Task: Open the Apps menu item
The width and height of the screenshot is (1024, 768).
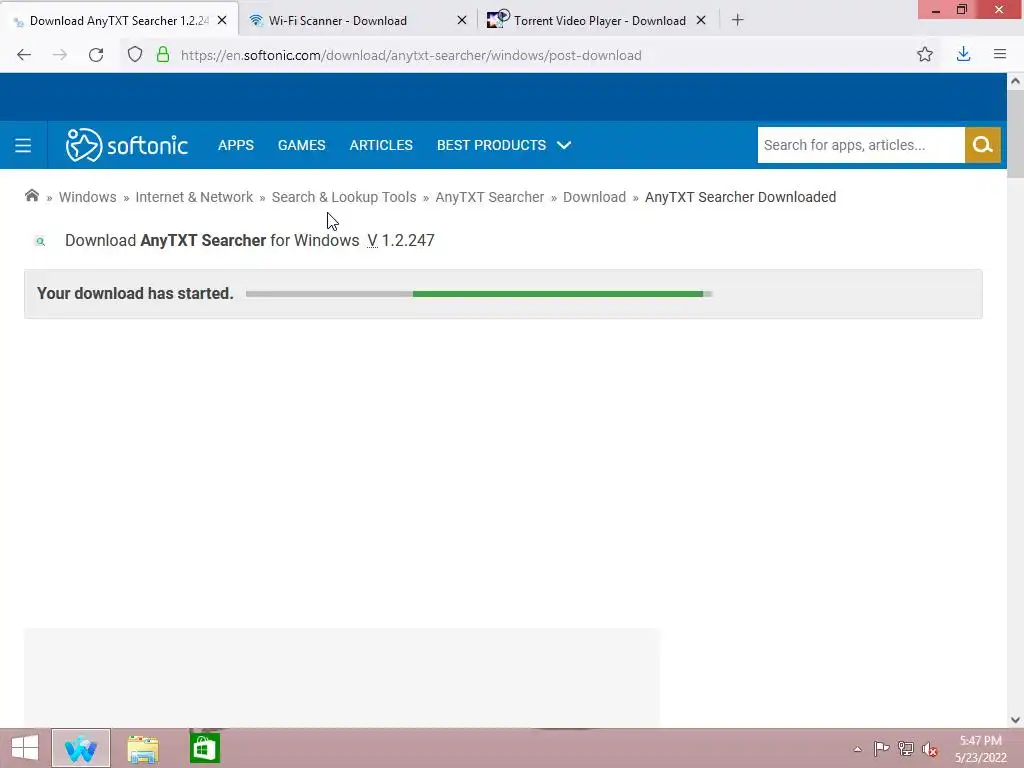Action: click(x=236, y=145)
